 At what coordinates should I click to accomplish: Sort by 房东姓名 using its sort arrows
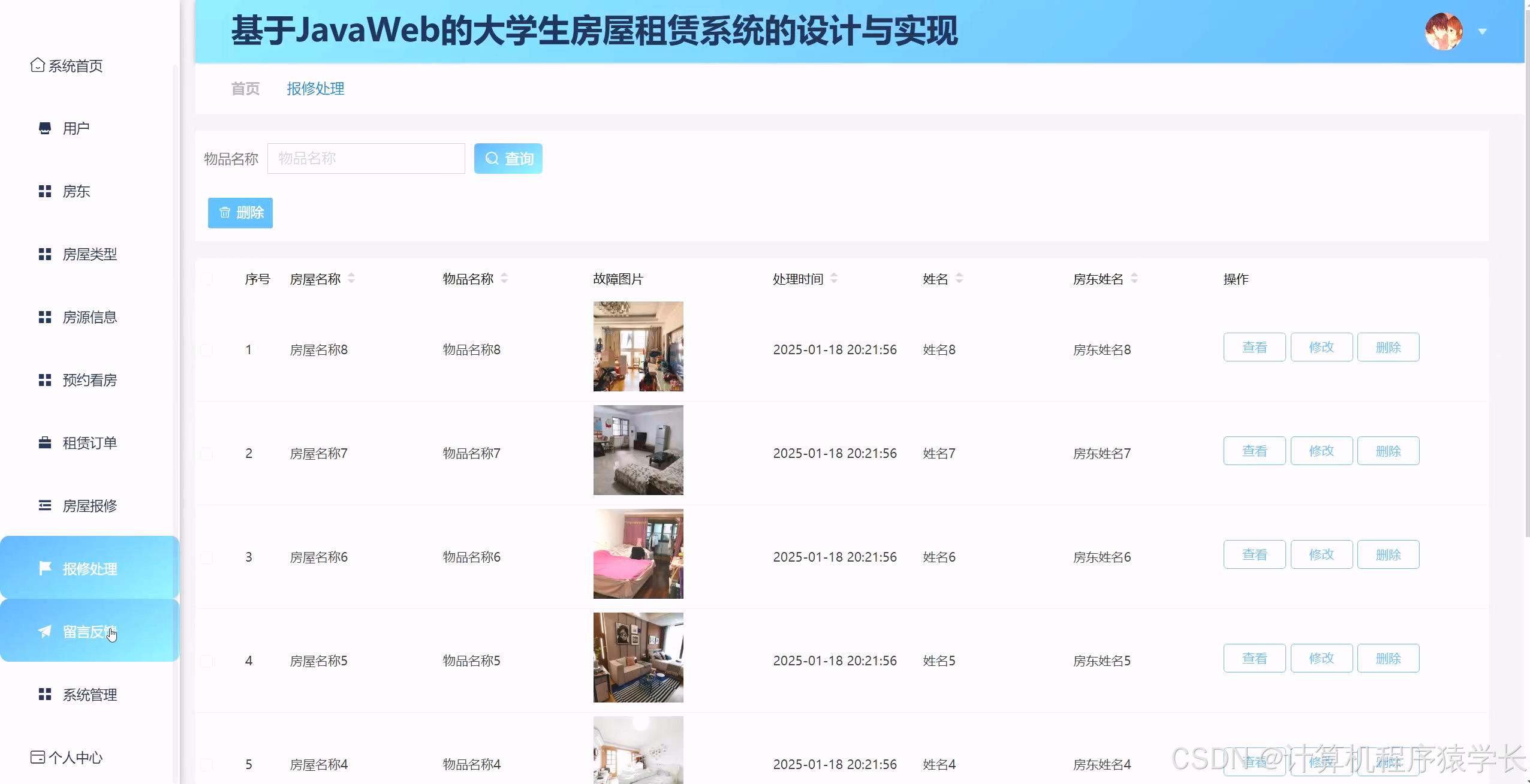point(1134,278)
